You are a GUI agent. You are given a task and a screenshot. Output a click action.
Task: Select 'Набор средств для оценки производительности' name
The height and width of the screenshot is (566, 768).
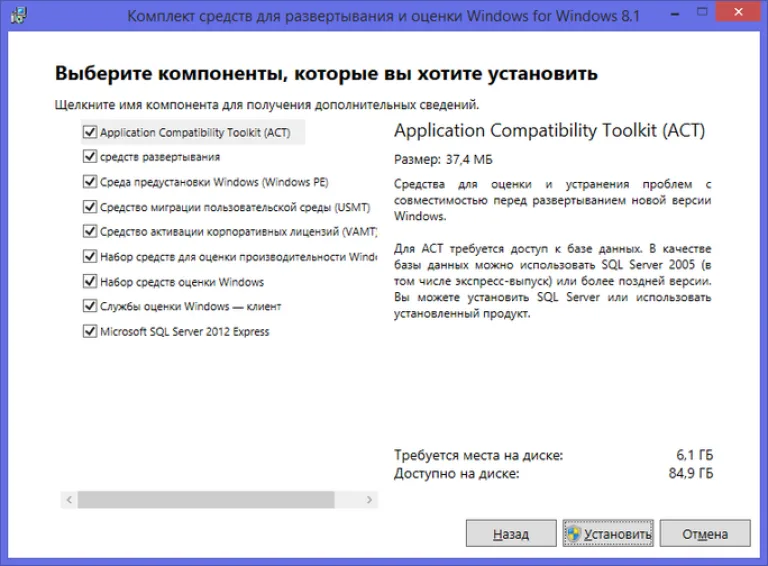point(239,257)
